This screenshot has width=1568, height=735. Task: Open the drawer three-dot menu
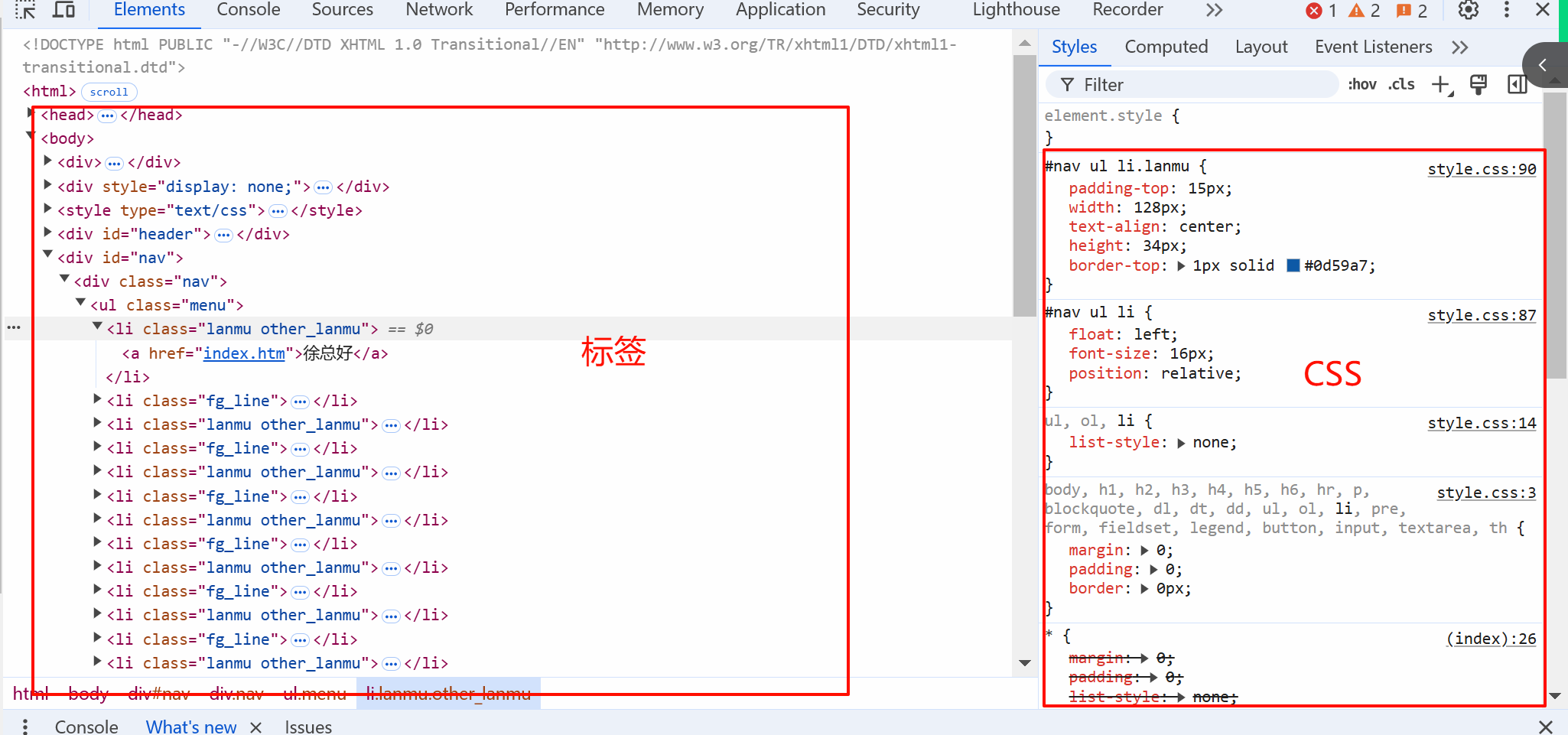coord(25,726)
